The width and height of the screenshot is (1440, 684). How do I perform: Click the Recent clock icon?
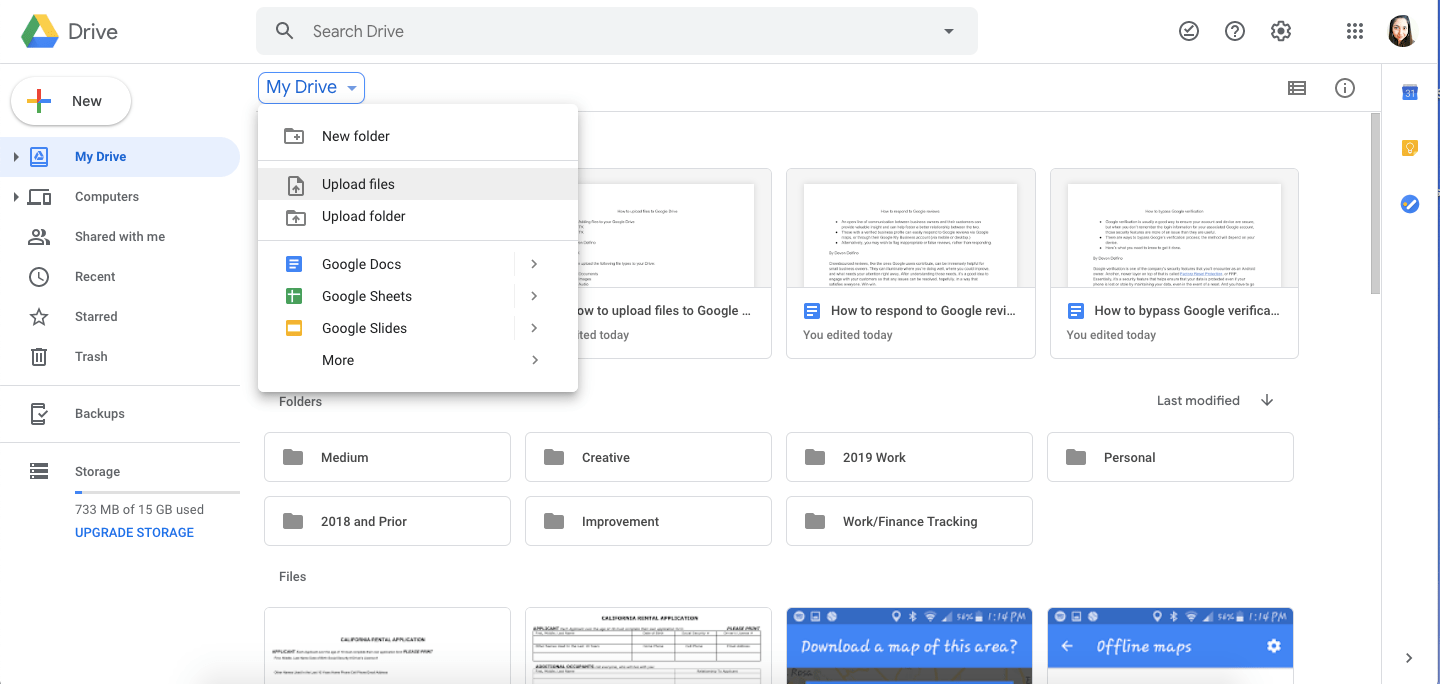point(39,277)
